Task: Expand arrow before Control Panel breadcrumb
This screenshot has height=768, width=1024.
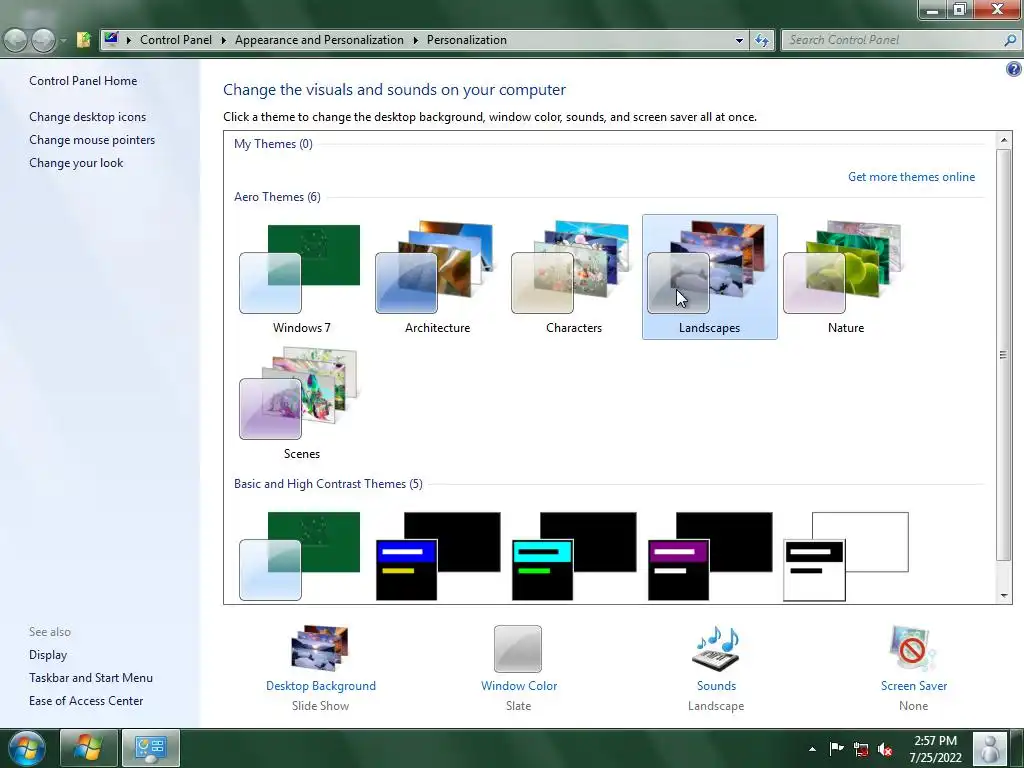Action: pyautogui.click(x=129, y=40)
